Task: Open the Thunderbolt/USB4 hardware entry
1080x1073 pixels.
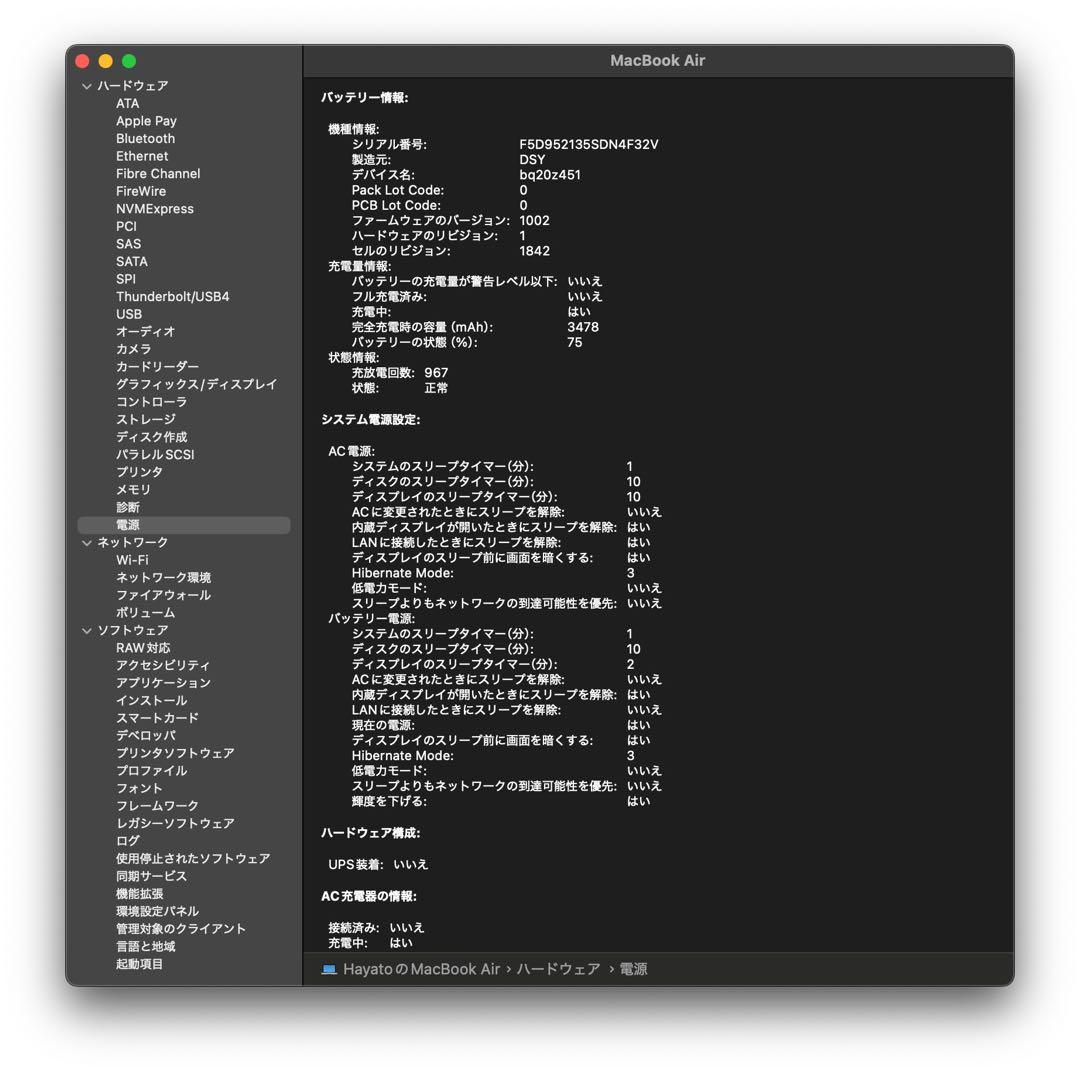Action: coord(172,297)
